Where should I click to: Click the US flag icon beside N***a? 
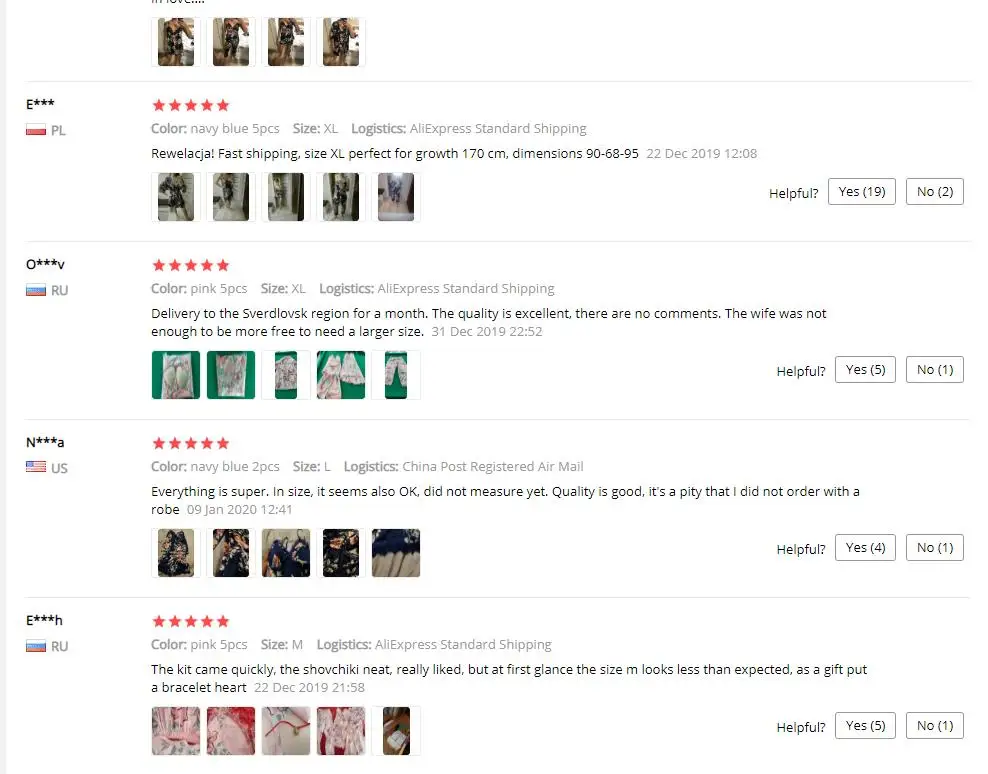(36, 466)
